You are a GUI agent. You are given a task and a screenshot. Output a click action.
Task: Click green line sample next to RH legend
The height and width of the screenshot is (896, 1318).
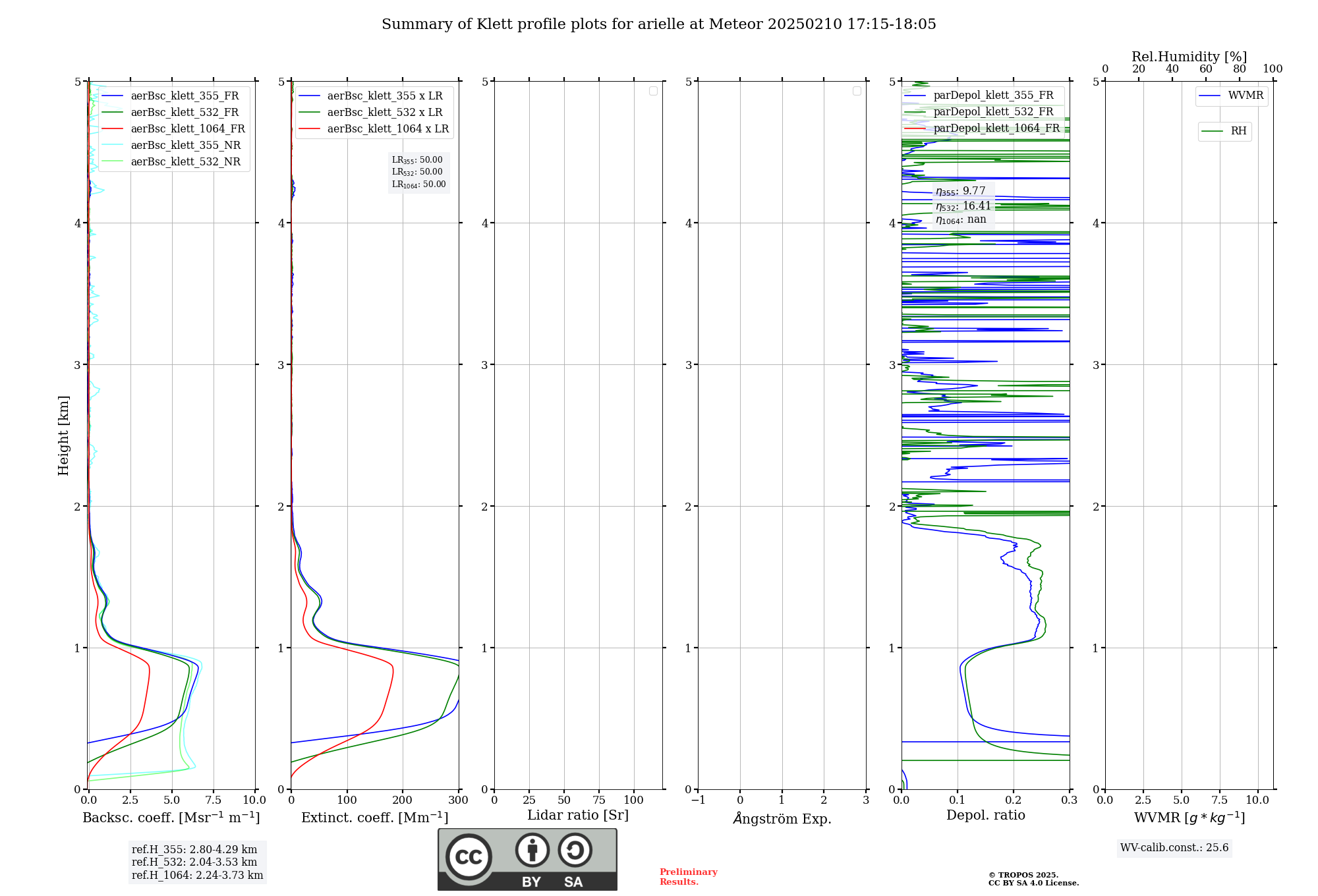1213,131
